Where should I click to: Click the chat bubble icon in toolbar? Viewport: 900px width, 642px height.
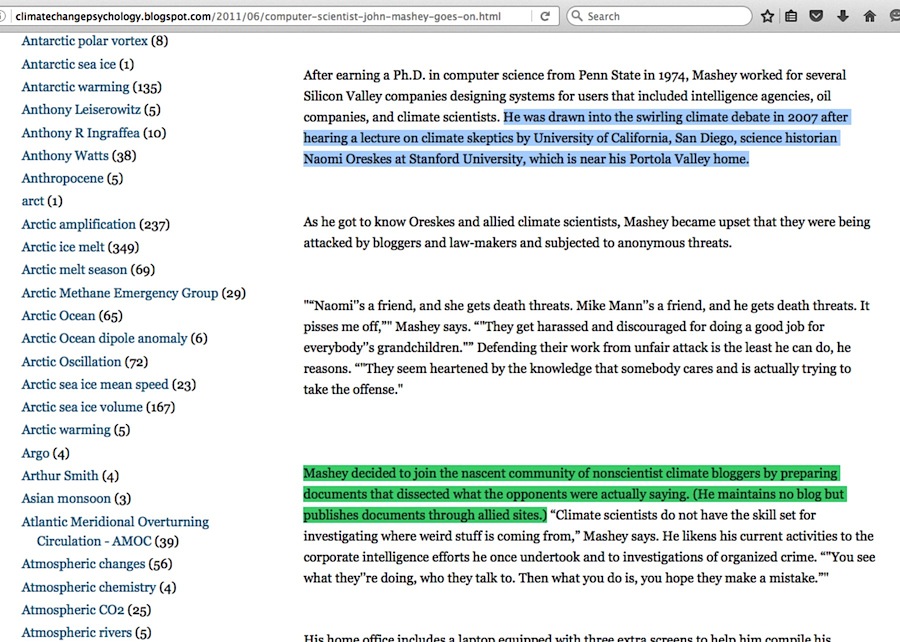click(893, 17)
